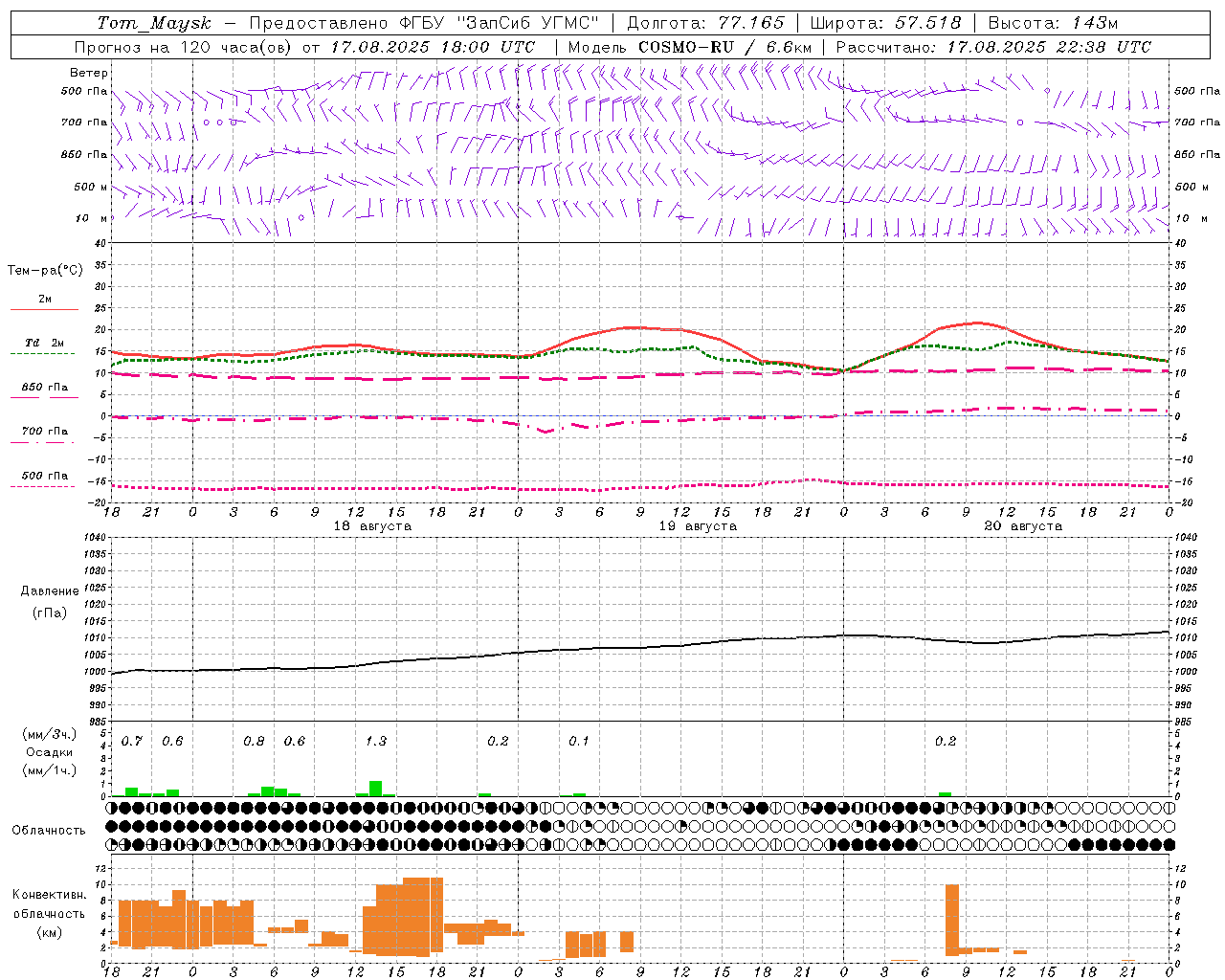Select computed time '17.08.2025 22:38 UTC'
Screen dimensions: 1225x980
(x=1049, y=47)
